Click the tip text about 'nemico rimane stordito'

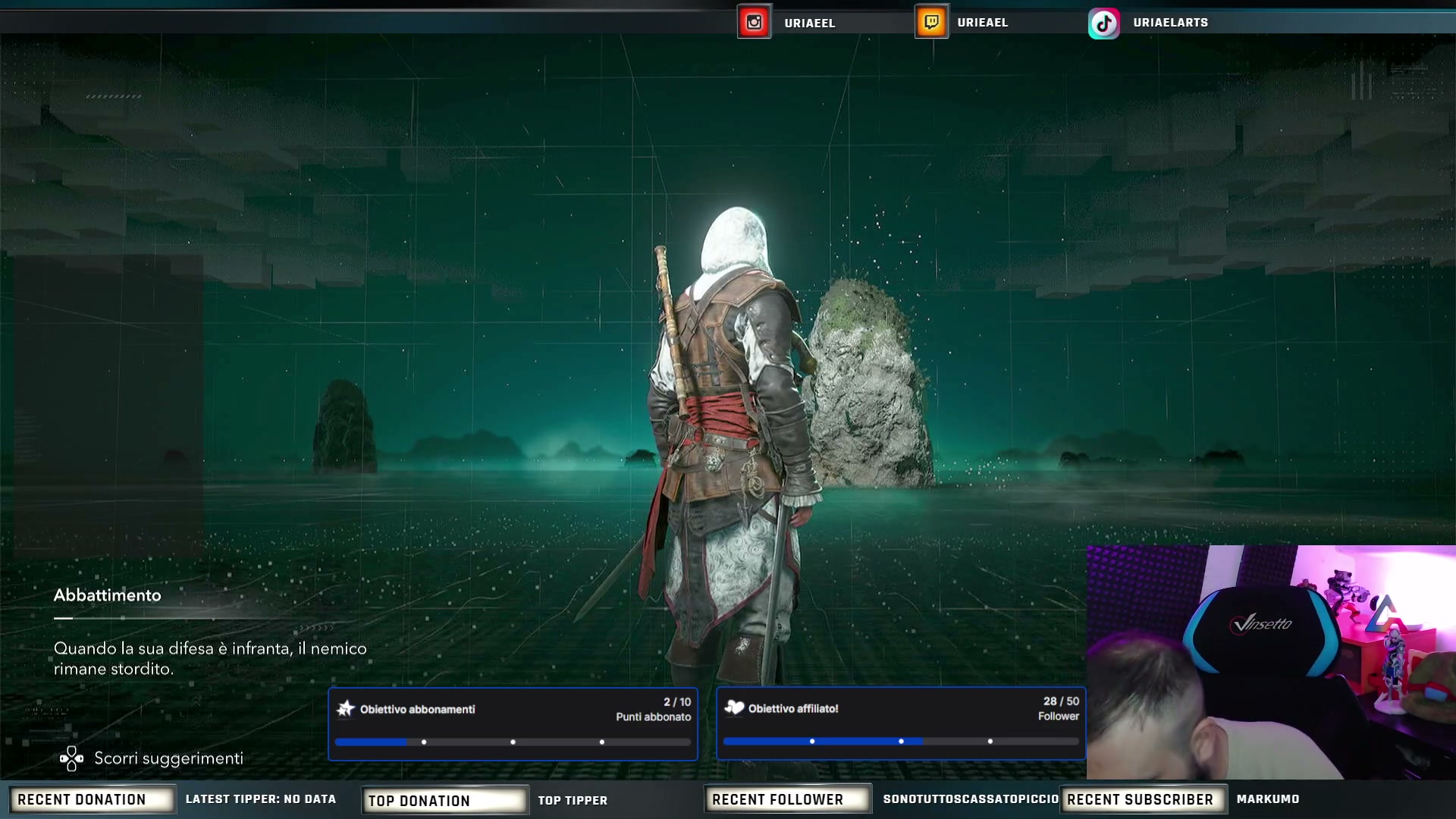click(210, 658)
